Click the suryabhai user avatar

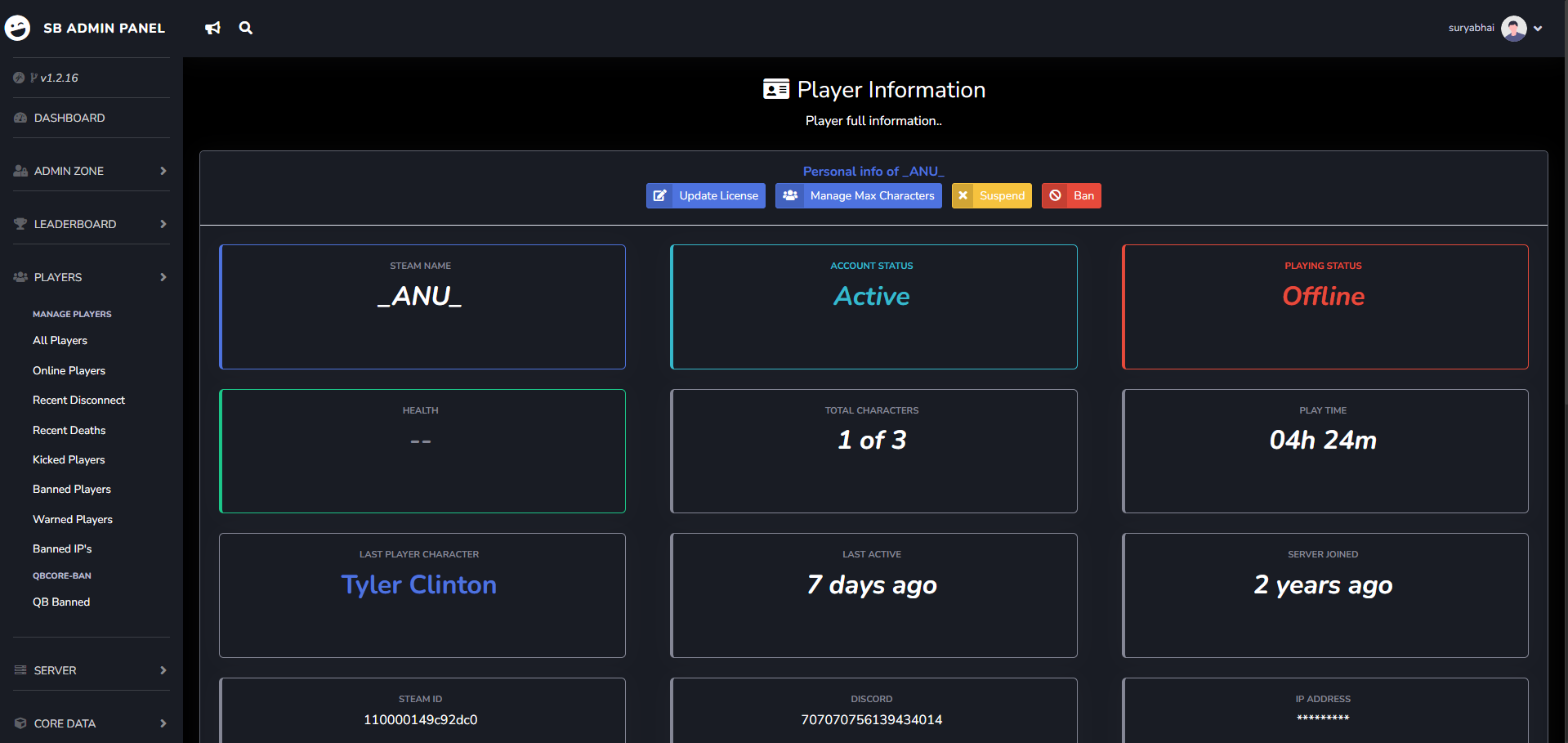[x=1513, y=29]
